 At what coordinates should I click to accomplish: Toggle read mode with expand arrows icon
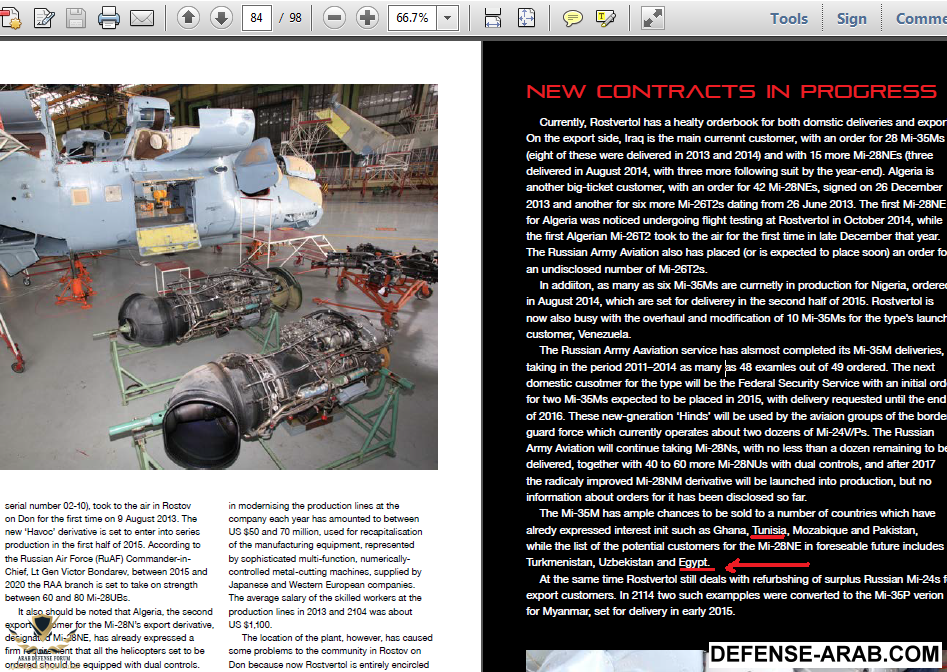[x=652, y=18]
